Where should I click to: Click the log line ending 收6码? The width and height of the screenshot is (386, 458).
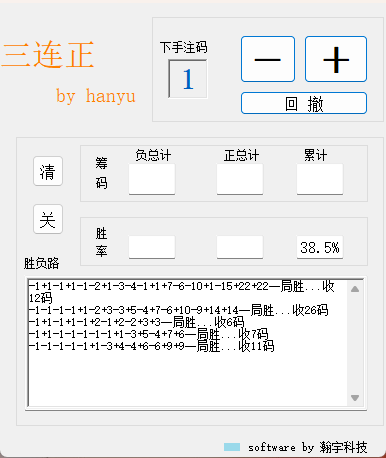(137, 322)
